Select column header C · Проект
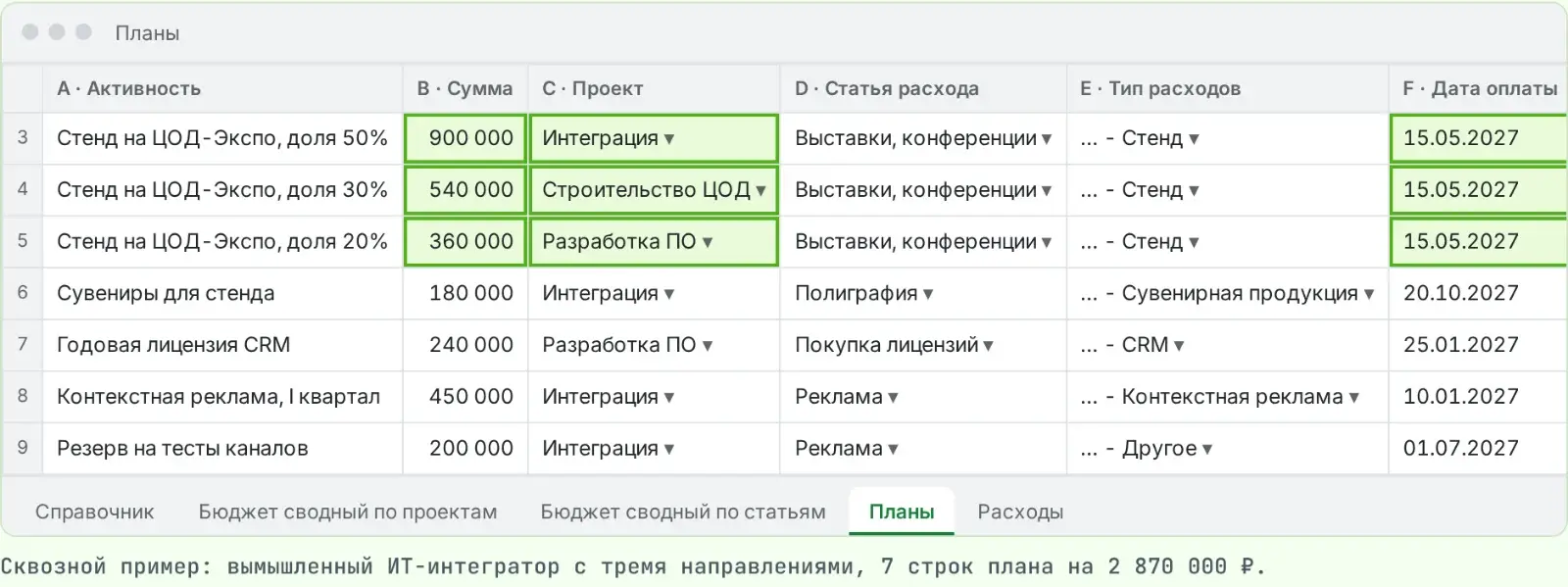This screenshot has width=1568, height=587. [x=654, y=88]
